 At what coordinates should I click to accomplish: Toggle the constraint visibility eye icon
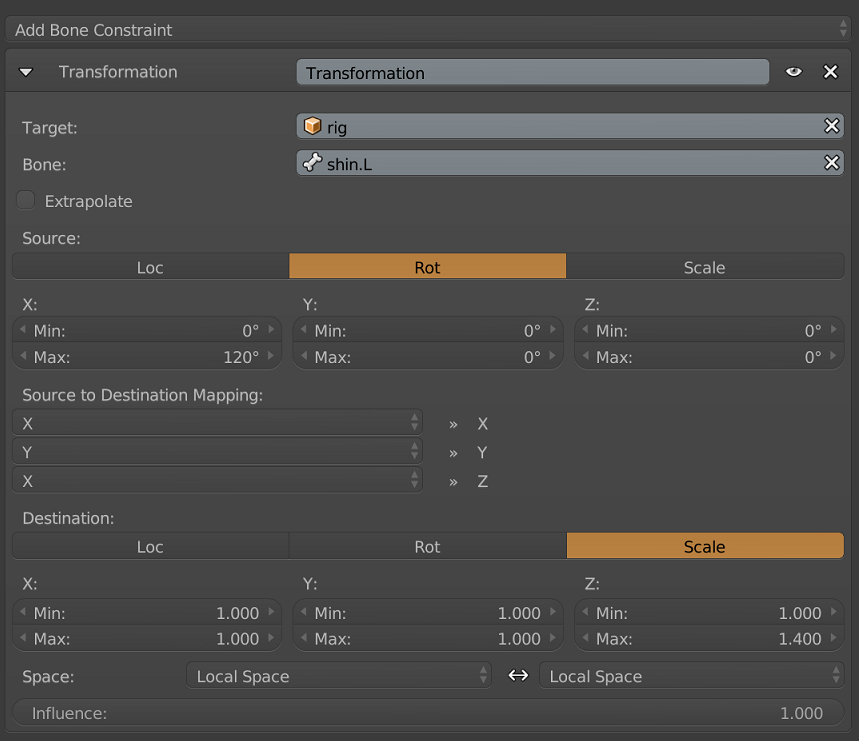pos(793,72)
